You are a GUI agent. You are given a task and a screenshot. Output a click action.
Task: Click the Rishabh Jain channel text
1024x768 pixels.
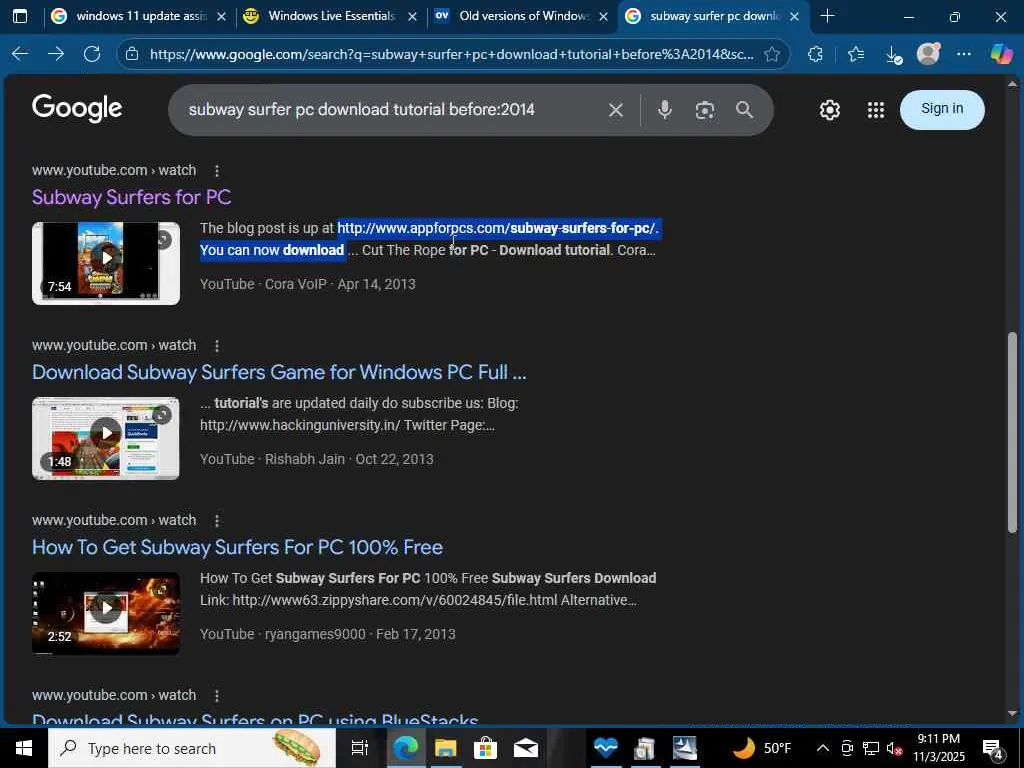point(304,459)
